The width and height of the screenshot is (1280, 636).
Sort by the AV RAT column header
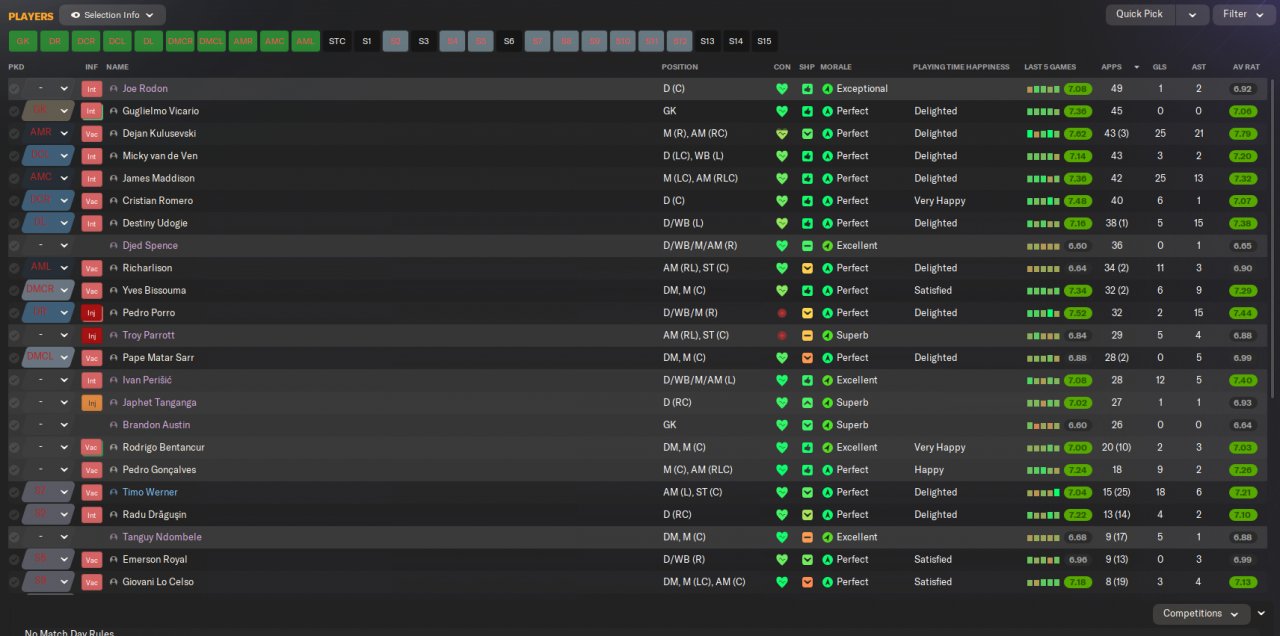(x=1246, y=67)
